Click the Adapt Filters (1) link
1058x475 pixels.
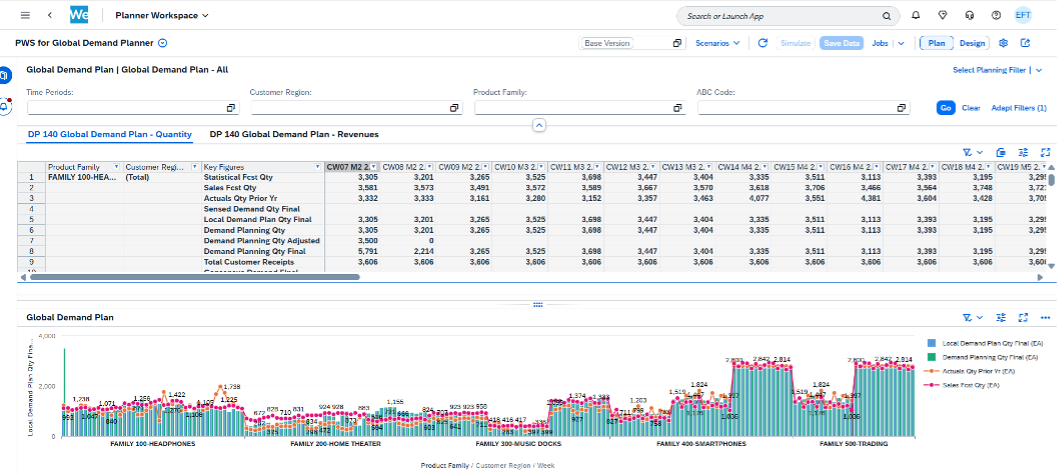(x=1018, y=108)
